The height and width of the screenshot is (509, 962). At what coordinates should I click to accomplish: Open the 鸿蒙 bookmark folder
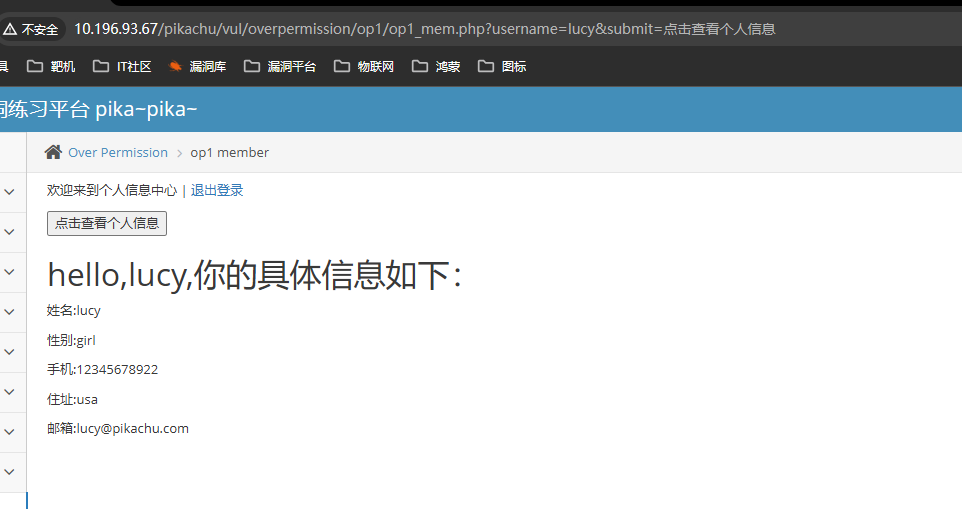coord(436,66)
